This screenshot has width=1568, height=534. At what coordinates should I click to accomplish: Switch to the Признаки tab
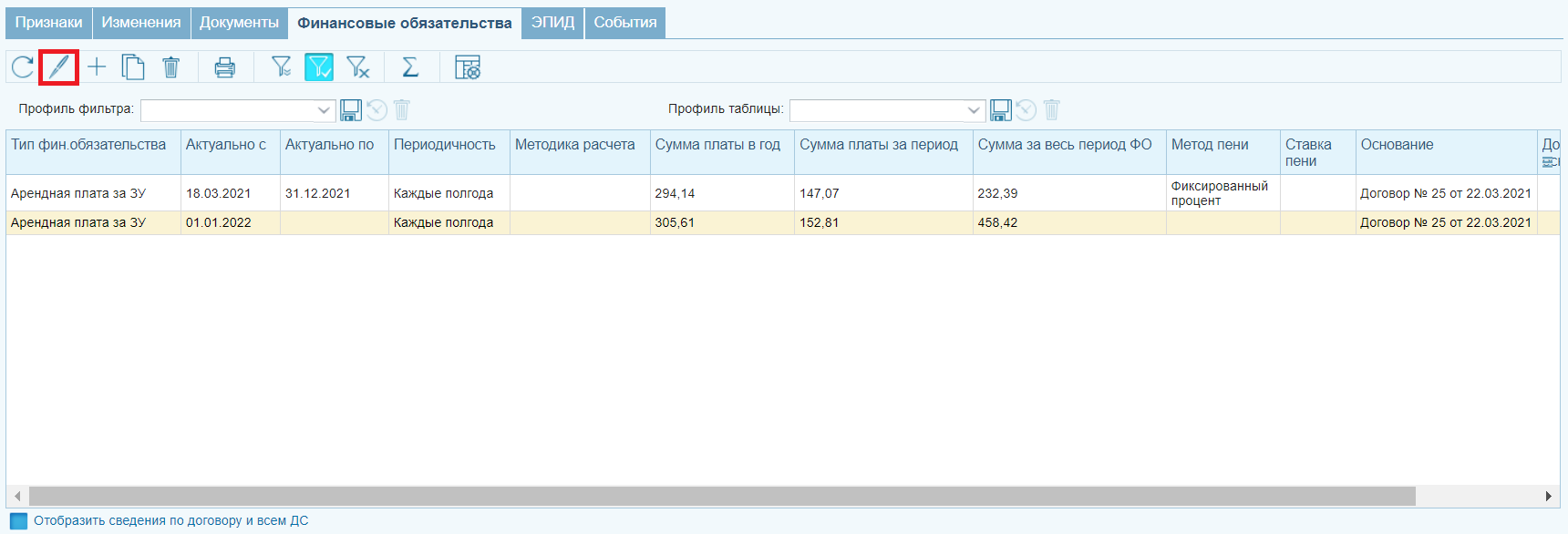(x=48, y=23)
